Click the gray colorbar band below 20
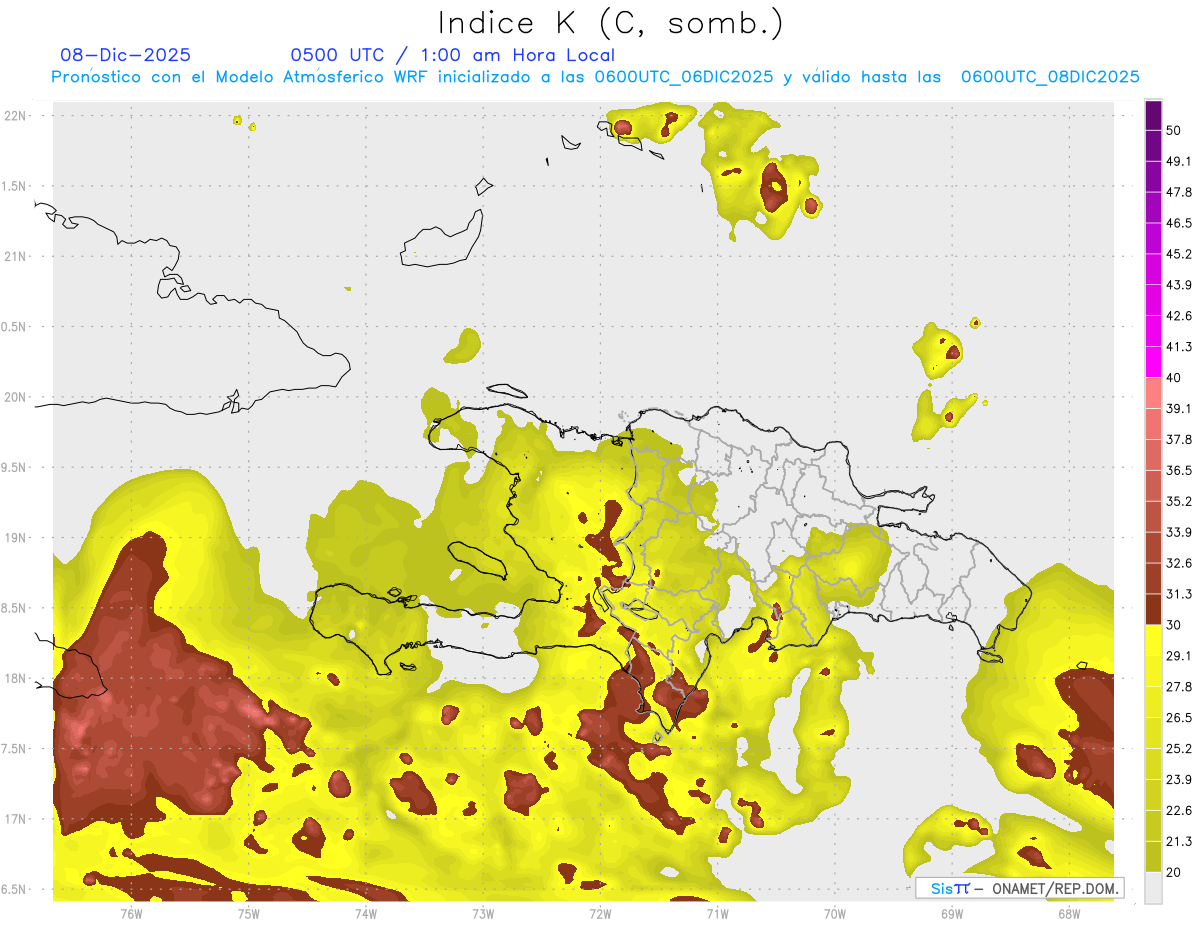The image size is (1200, 927). (x=1153, y=888)
